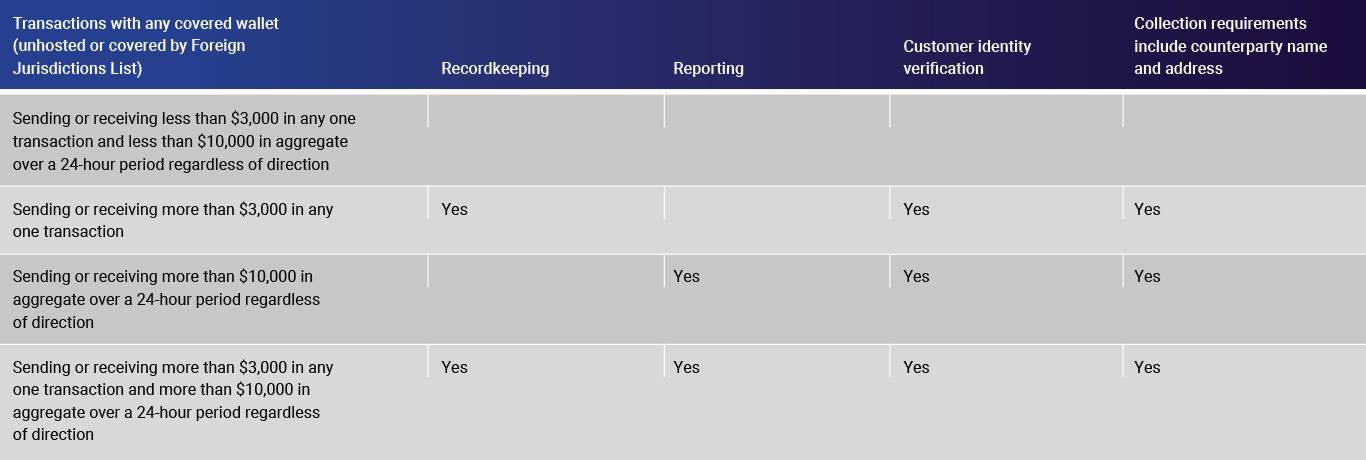
Task: Click Reporting Yes in the combined-threshold row
Action: [686, 367]
